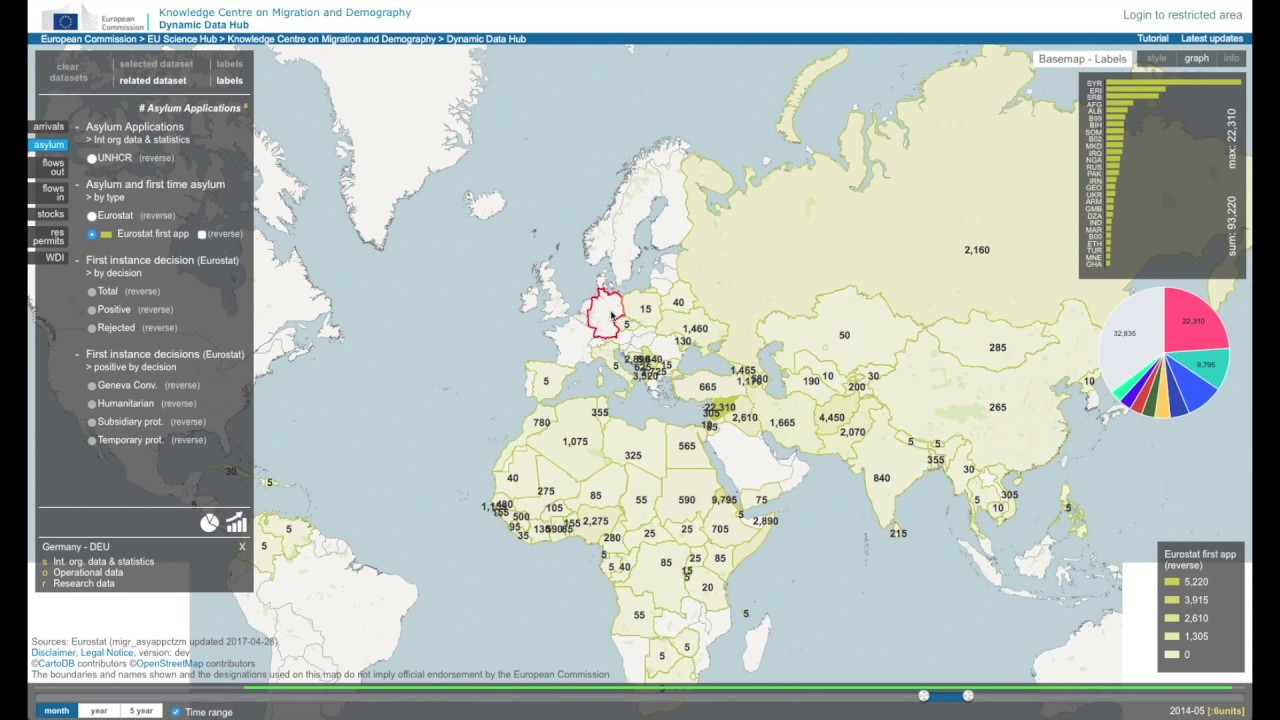Select the UNHCR radio button
1280x720 pixels.
(x=92, y=158)
